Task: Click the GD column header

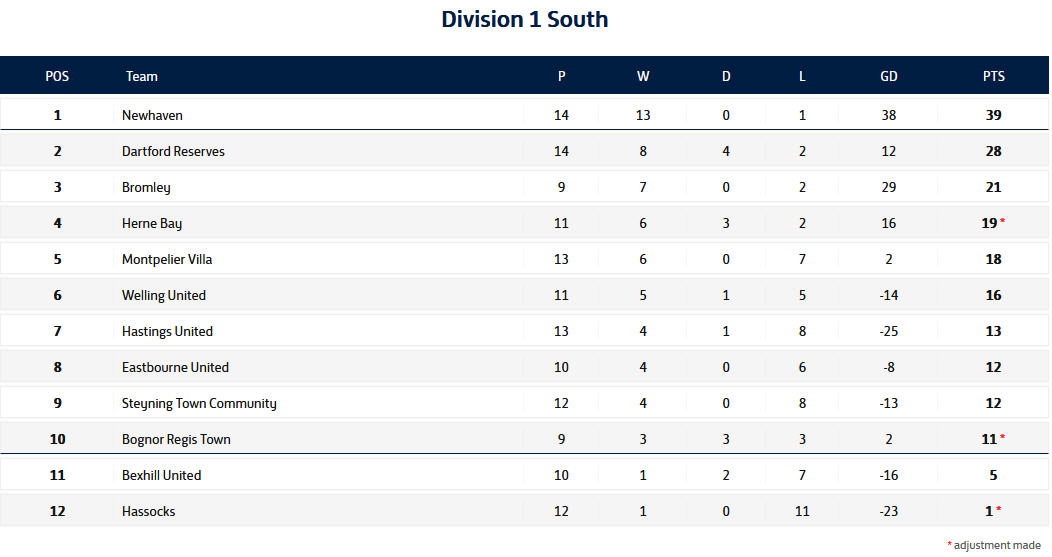Action: [889, 76]
